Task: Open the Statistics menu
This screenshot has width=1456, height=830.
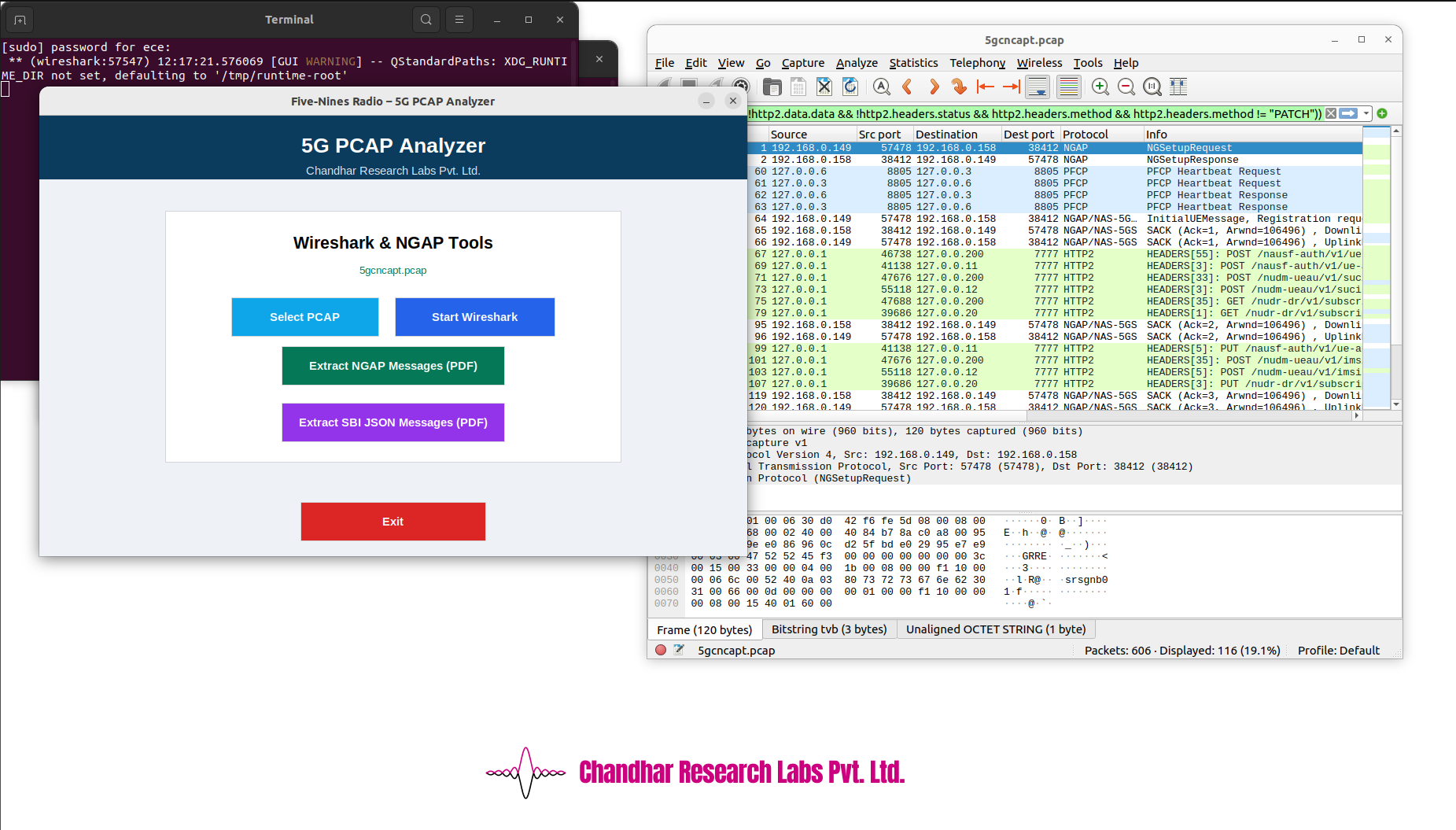Action: (x=913, y=63)
